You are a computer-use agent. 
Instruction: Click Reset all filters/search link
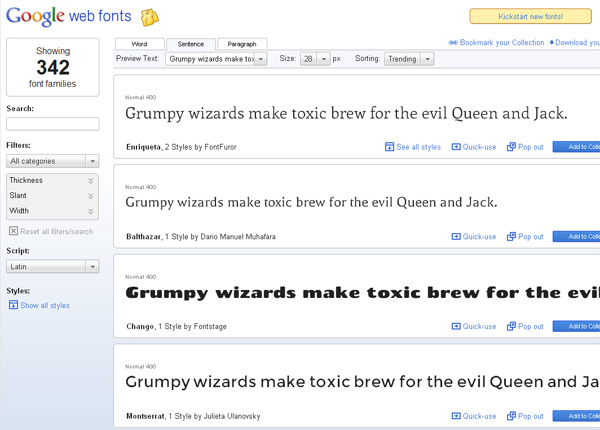[x=57, y=231]
